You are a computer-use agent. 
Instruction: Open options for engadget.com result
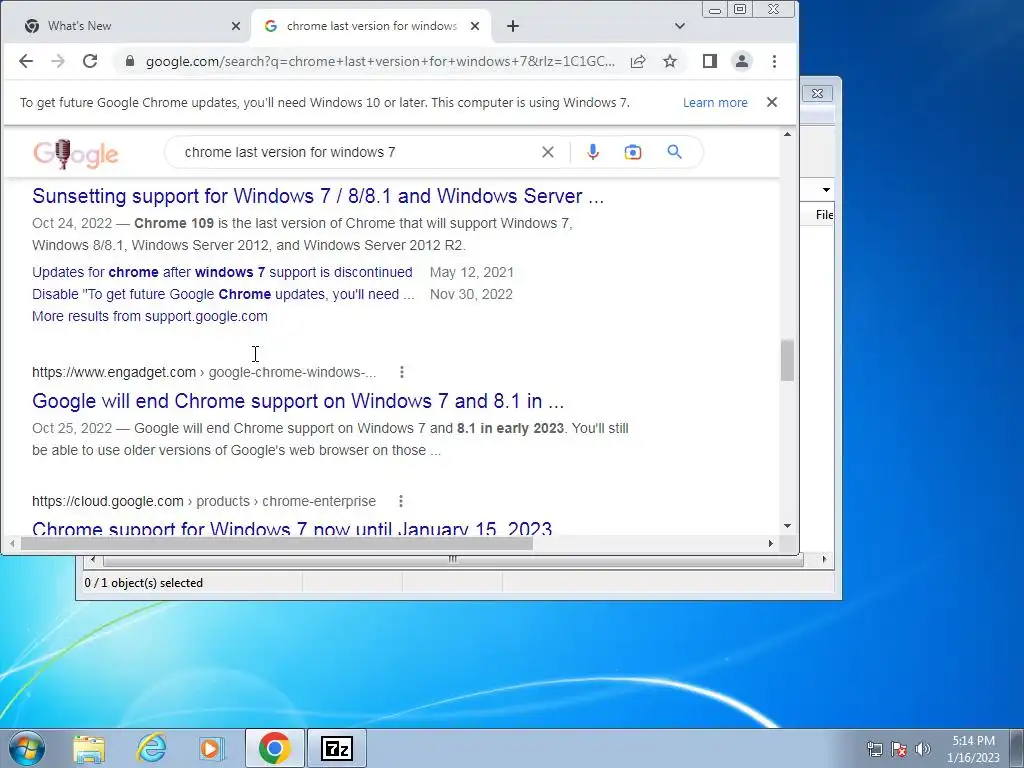click(x=402, y=372)
